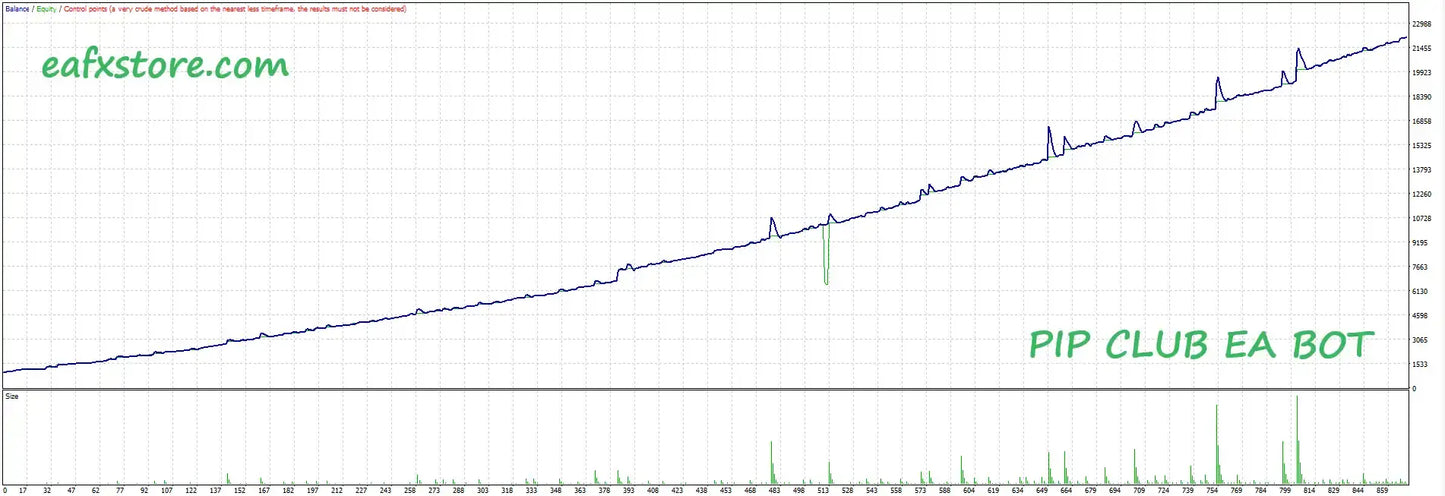Click the 423 tick label on the bottom axis

677,491
